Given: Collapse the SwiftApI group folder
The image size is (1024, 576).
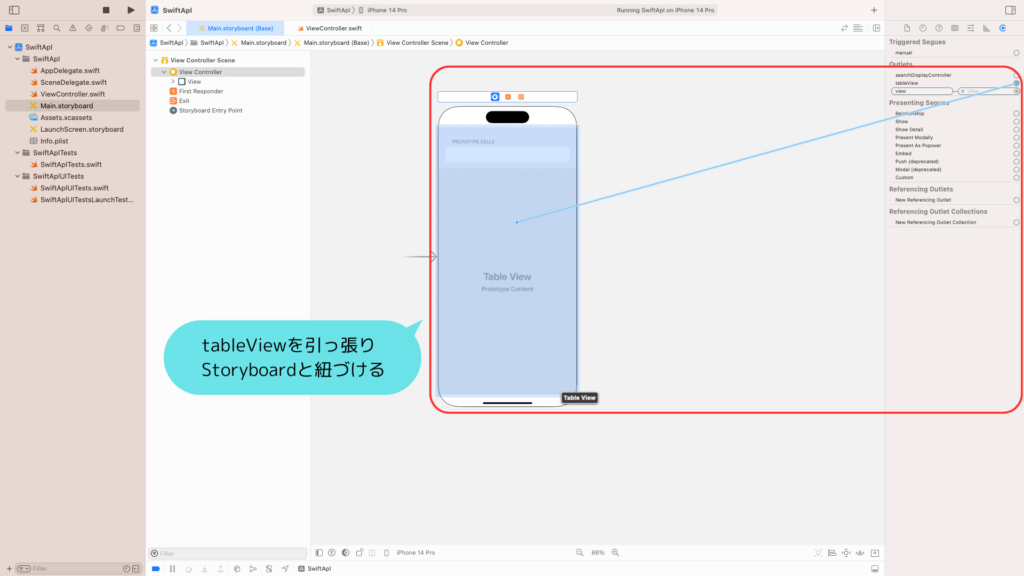Looking at the screenshot, I should click(x=18, y=59).
